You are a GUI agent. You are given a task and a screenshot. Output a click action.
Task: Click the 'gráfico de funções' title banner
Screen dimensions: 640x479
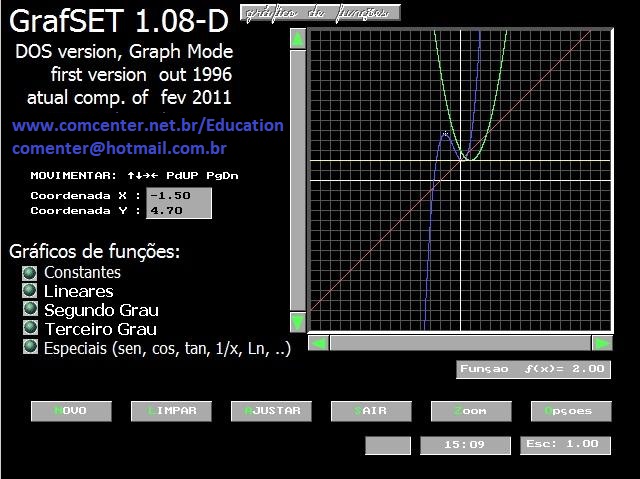coord(320,12)
